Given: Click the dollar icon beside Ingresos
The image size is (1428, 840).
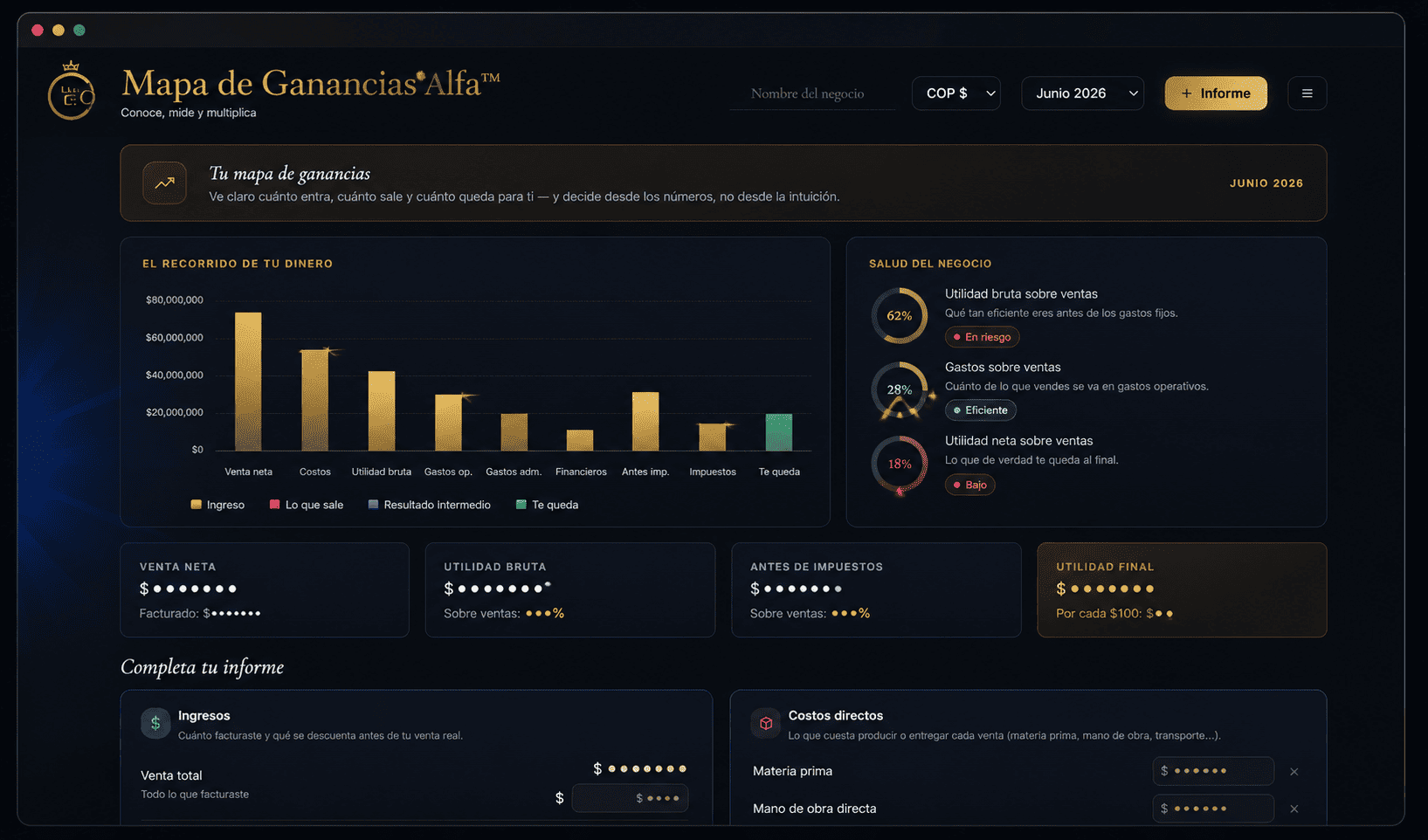Looking at the screenshot, I should [155, 723].
